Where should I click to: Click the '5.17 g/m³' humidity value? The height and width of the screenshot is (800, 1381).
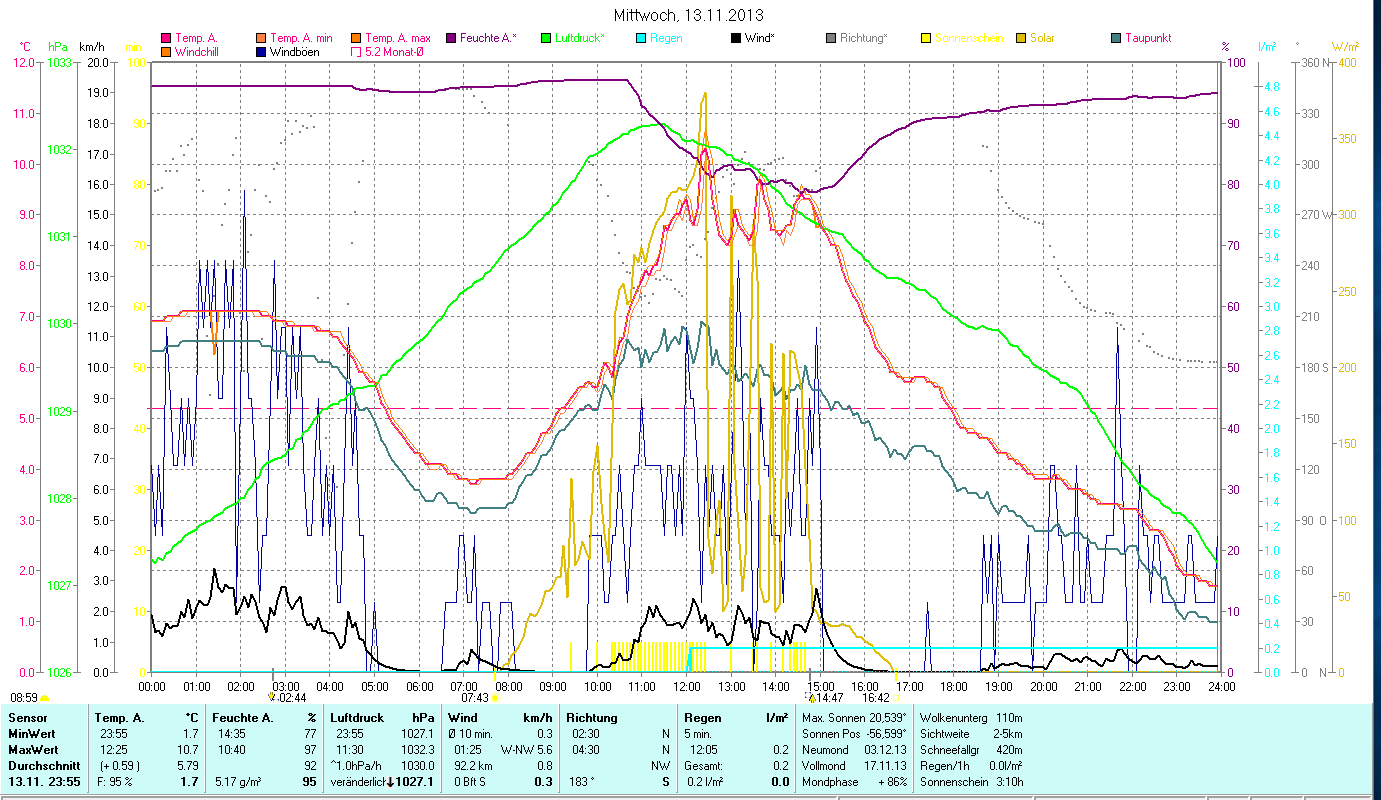tap(237, 782)
